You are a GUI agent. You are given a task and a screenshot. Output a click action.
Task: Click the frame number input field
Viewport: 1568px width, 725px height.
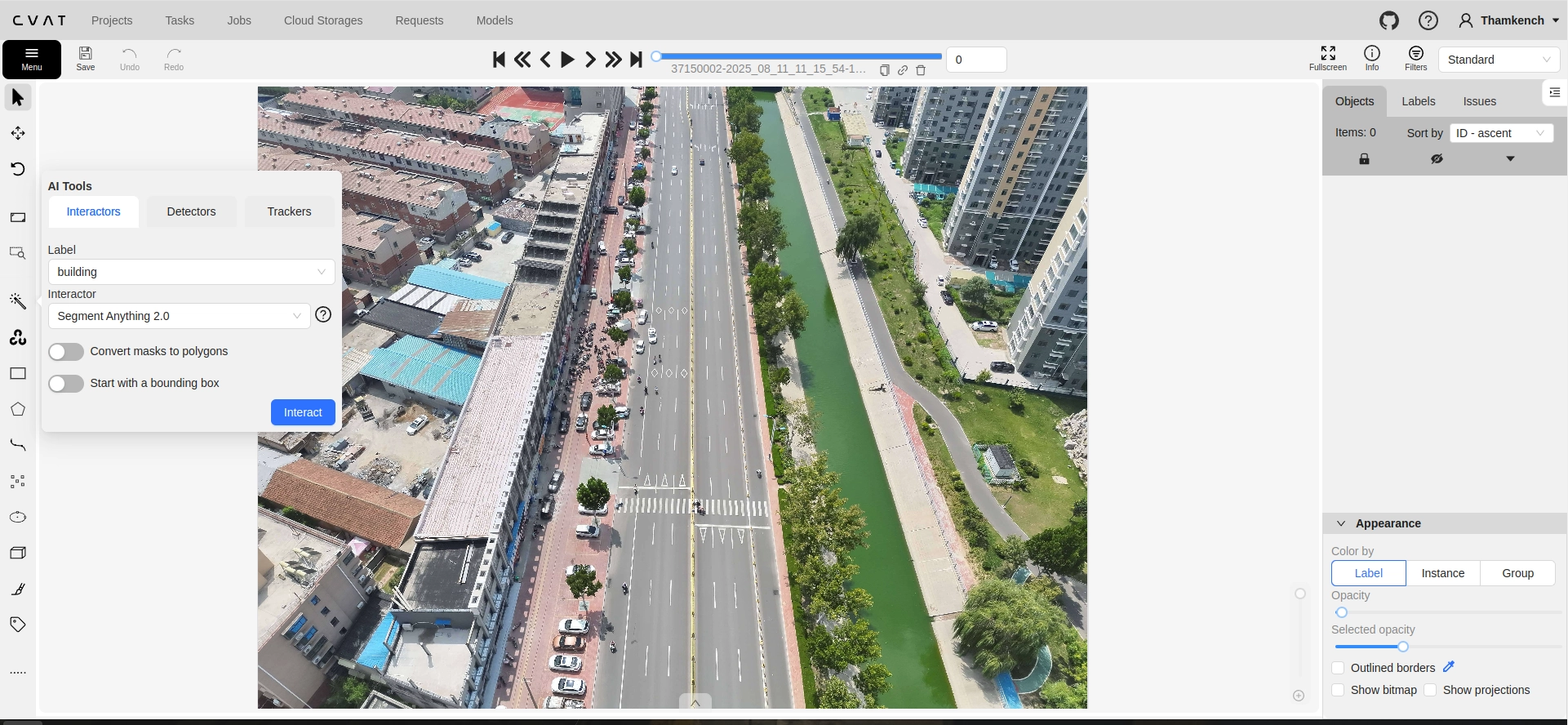[976, 60]
